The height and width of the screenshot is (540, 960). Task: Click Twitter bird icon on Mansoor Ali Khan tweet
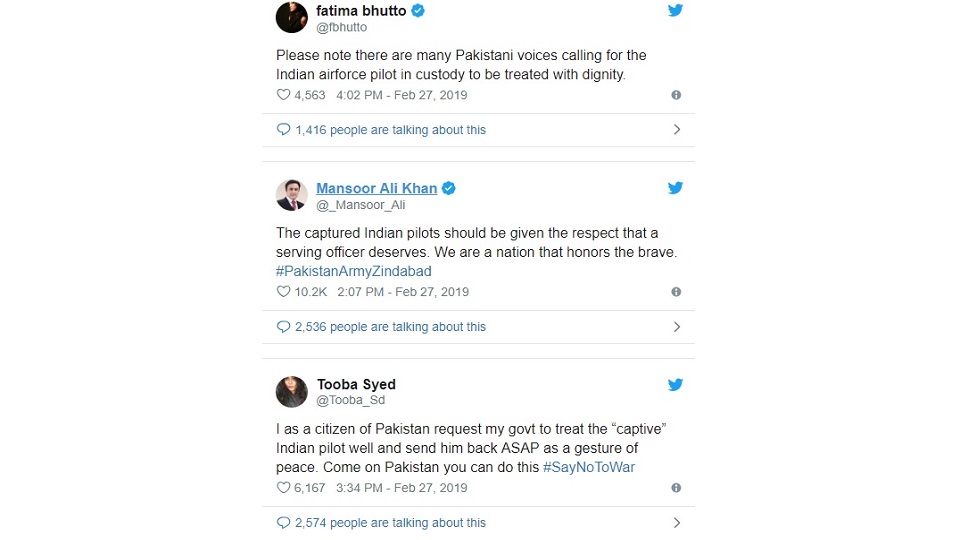[x=675, y=188]
